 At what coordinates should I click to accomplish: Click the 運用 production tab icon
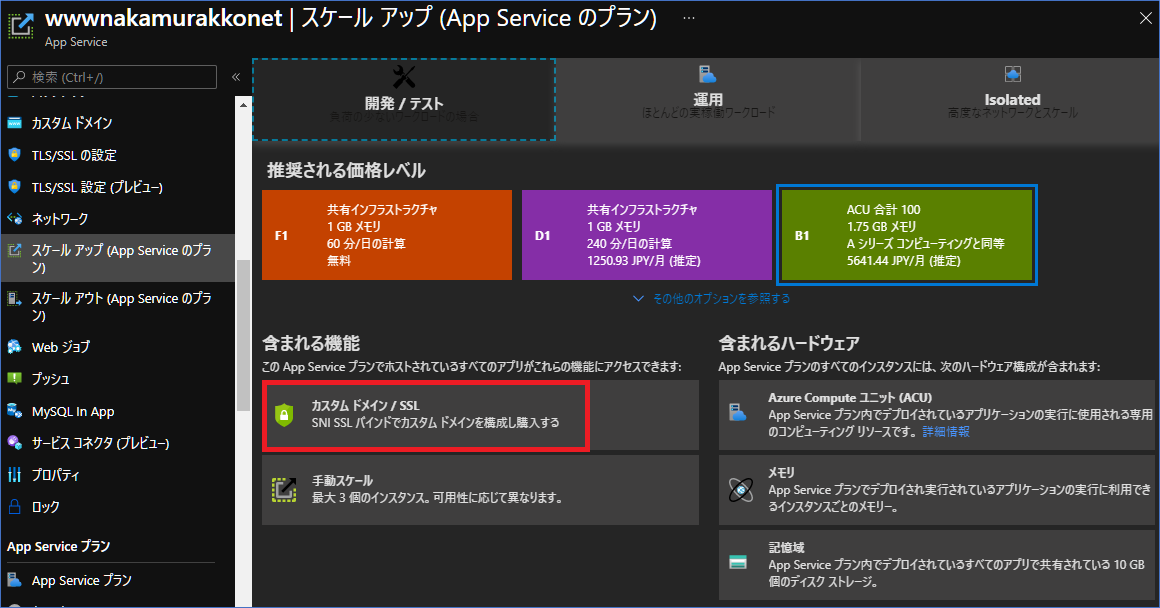708,74
